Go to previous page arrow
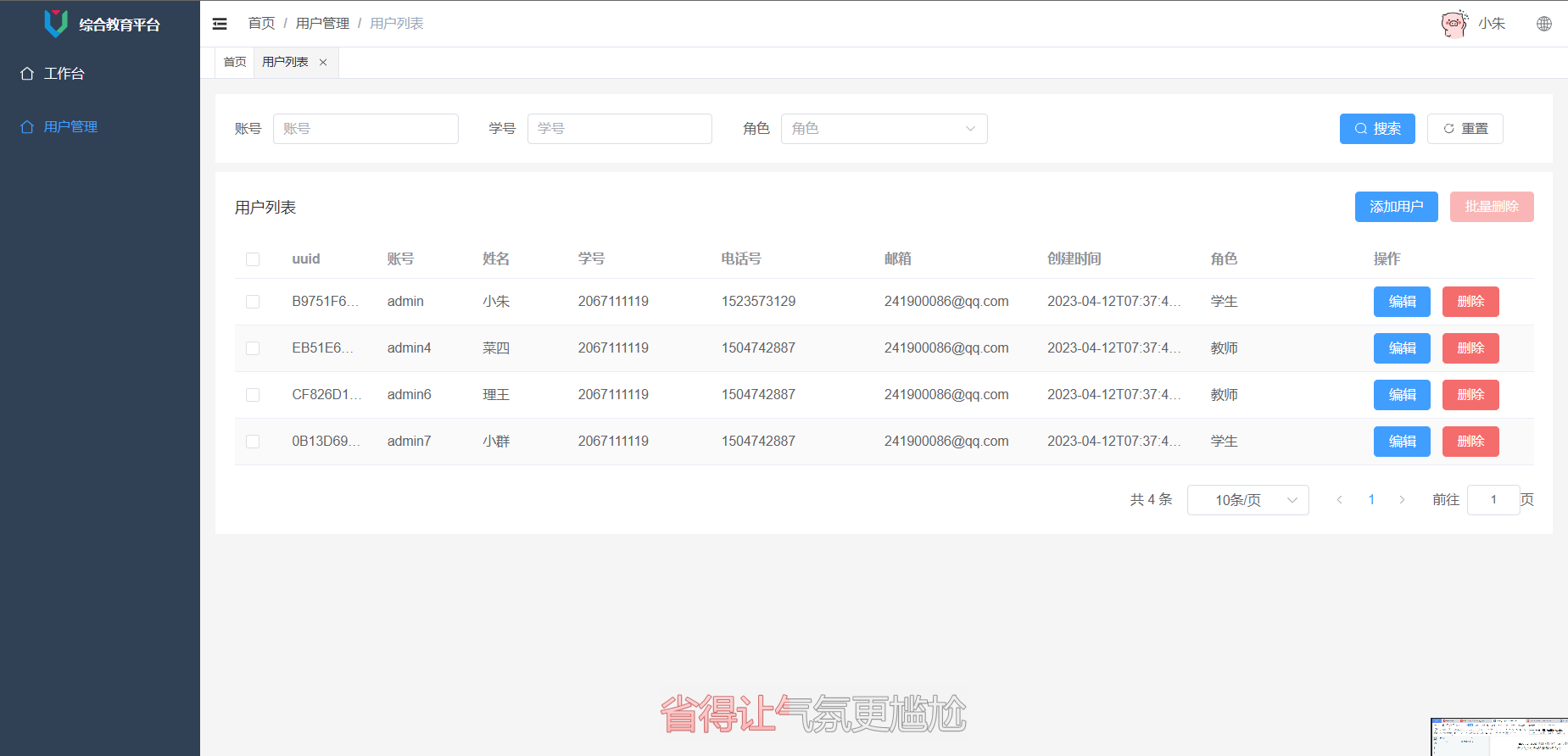This screenshot has width=1568, height=756. tap(1339, 500)
